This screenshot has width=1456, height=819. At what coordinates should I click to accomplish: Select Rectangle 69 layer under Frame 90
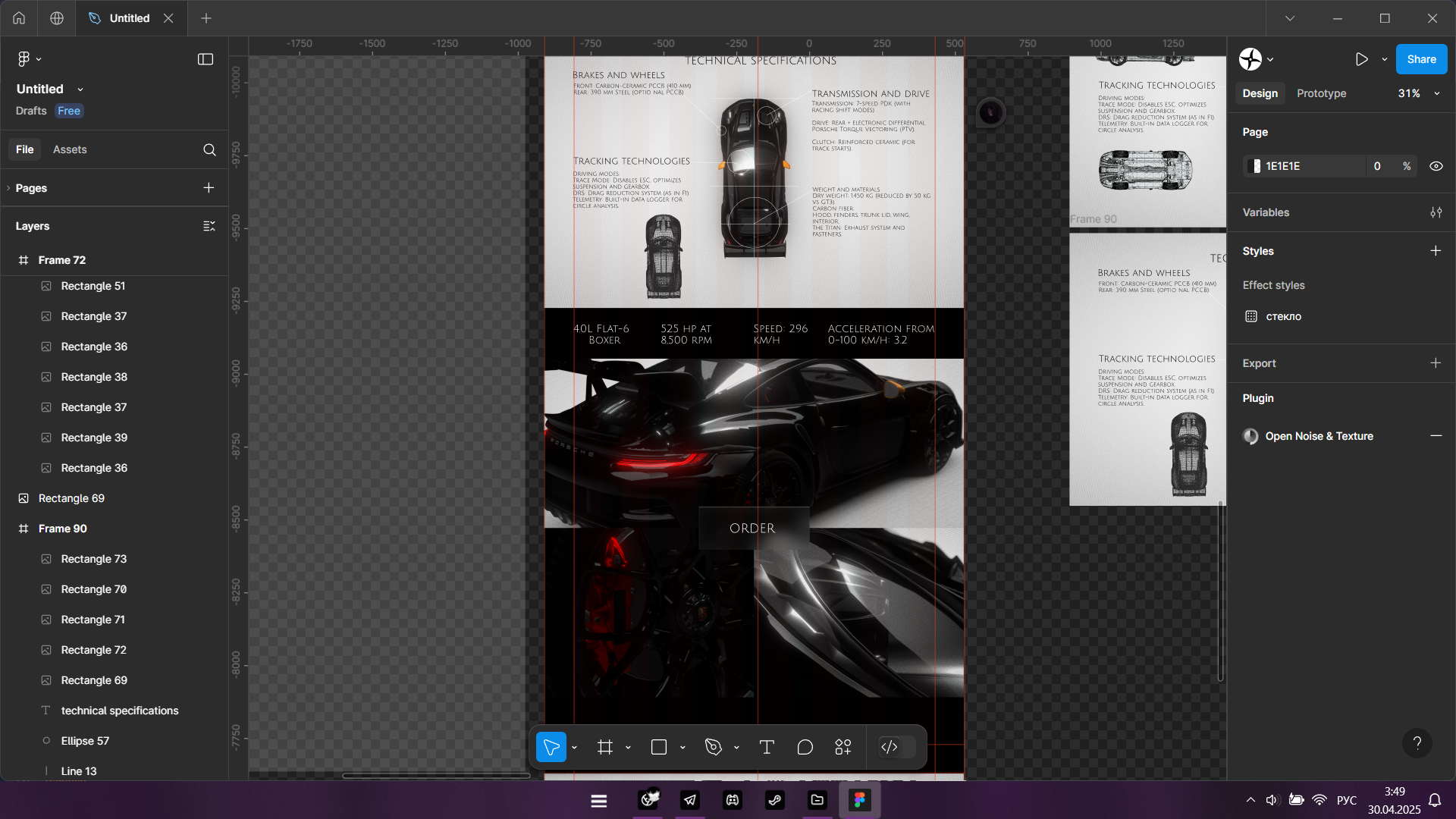pos(94,680)
